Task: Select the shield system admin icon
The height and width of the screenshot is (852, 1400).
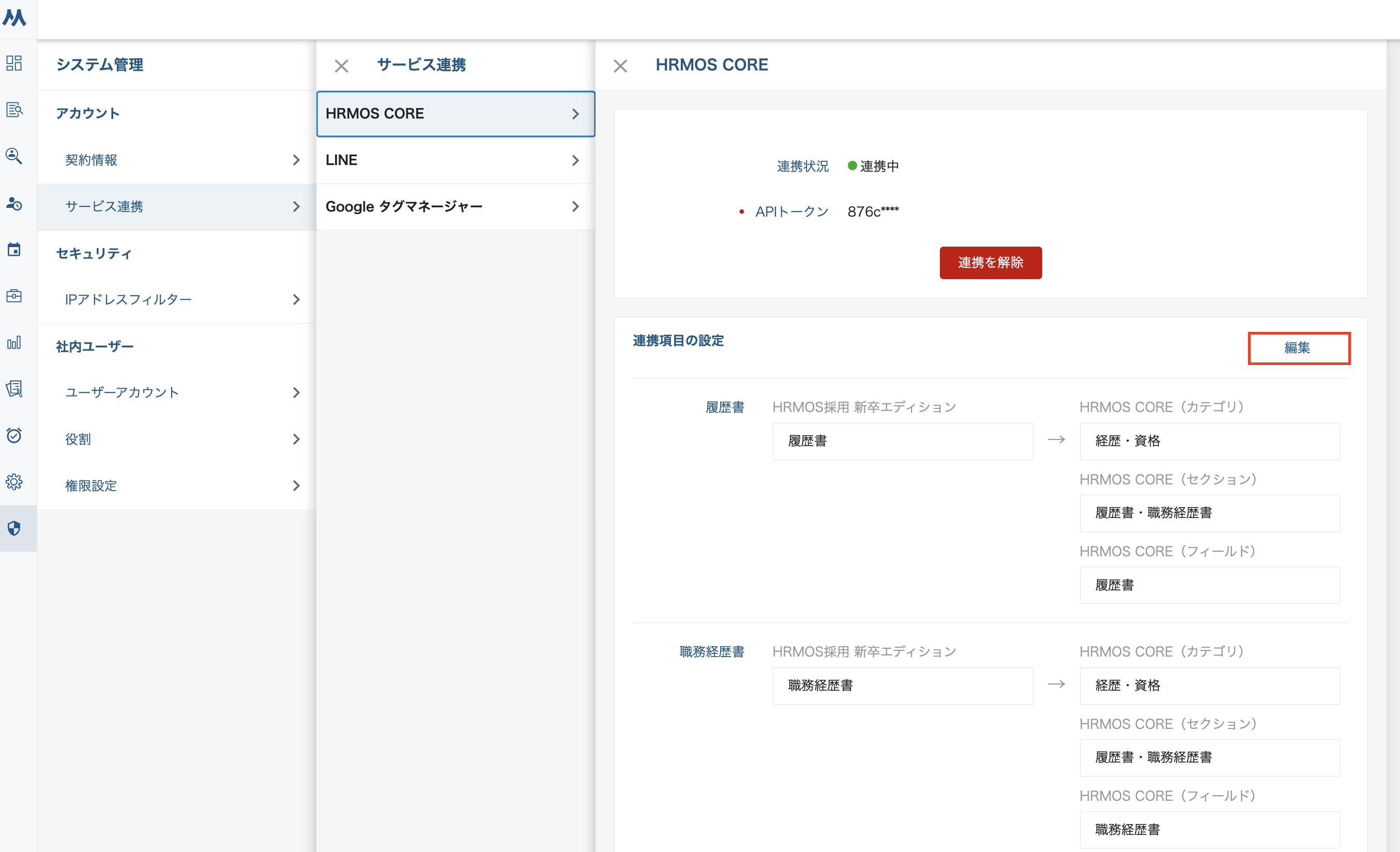Action: tap(14, 528)
